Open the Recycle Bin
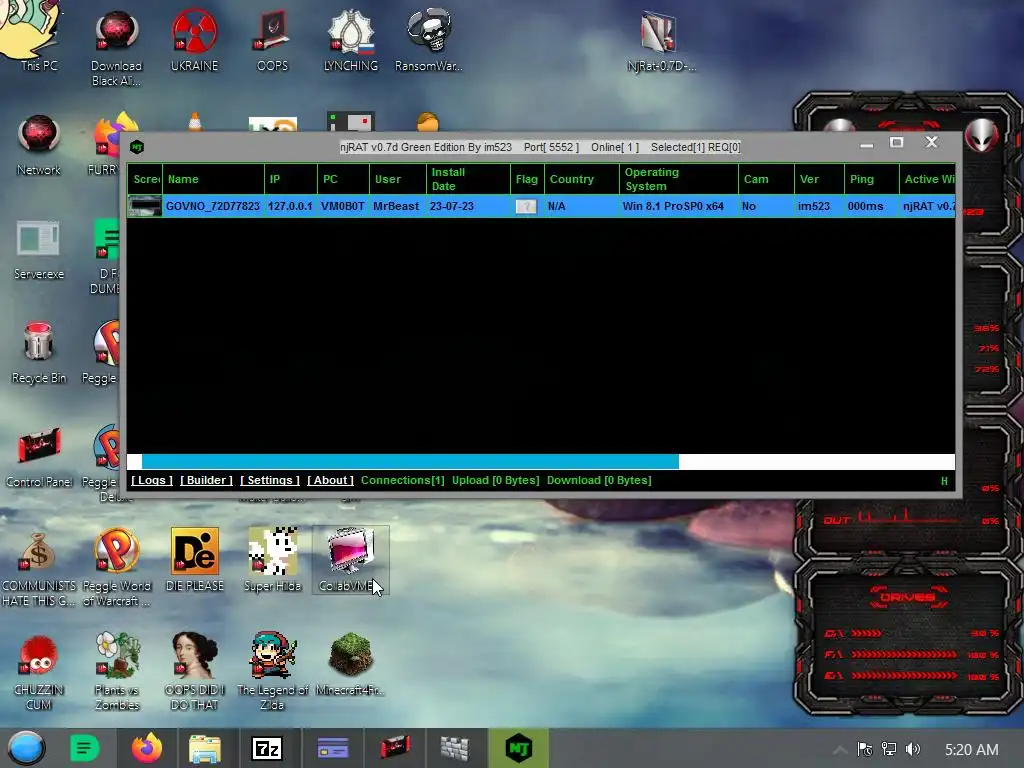 39,353
